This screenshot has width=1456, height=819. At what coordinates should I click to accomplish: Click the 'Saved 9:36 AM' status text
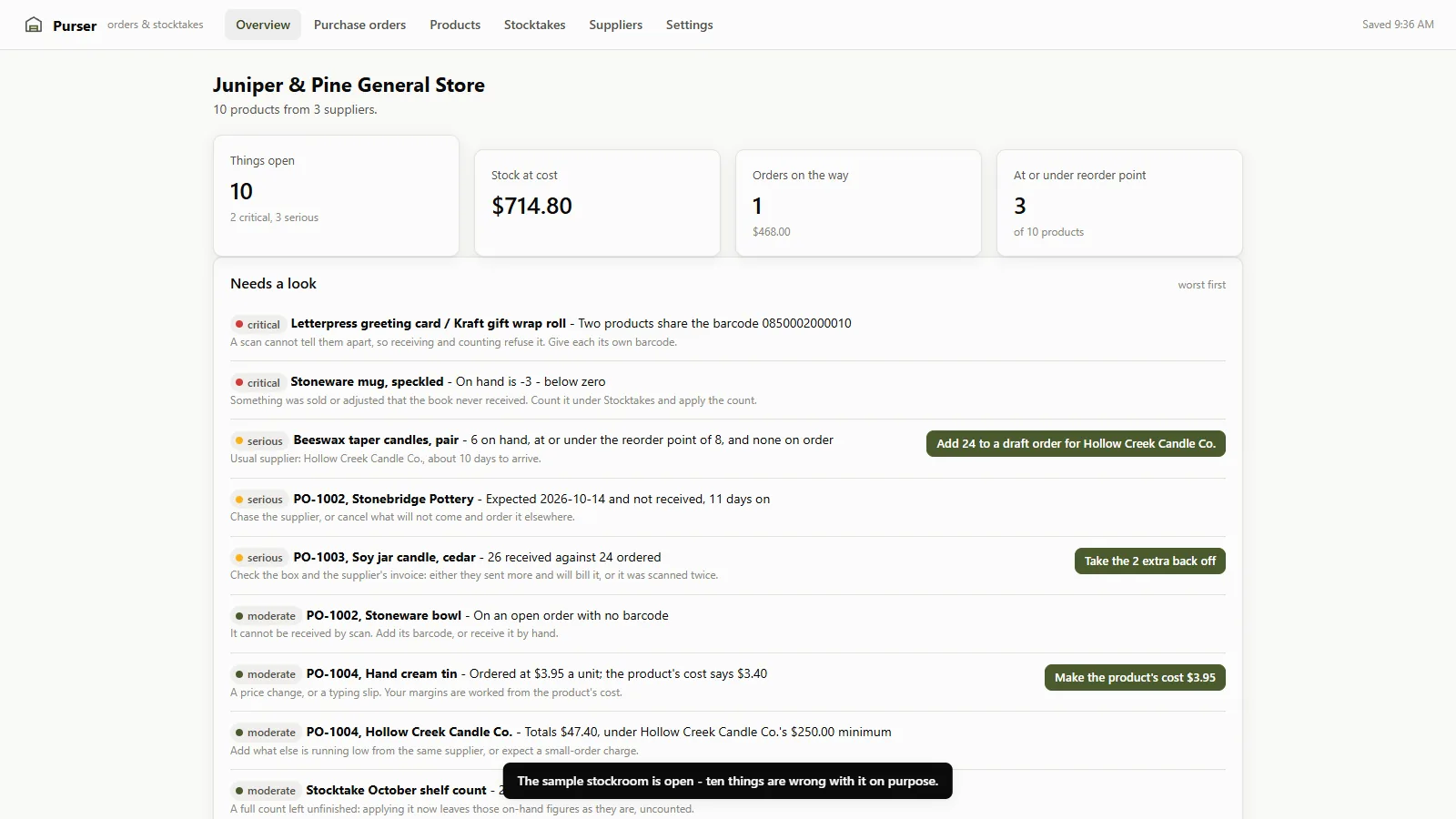[1398, 25]
